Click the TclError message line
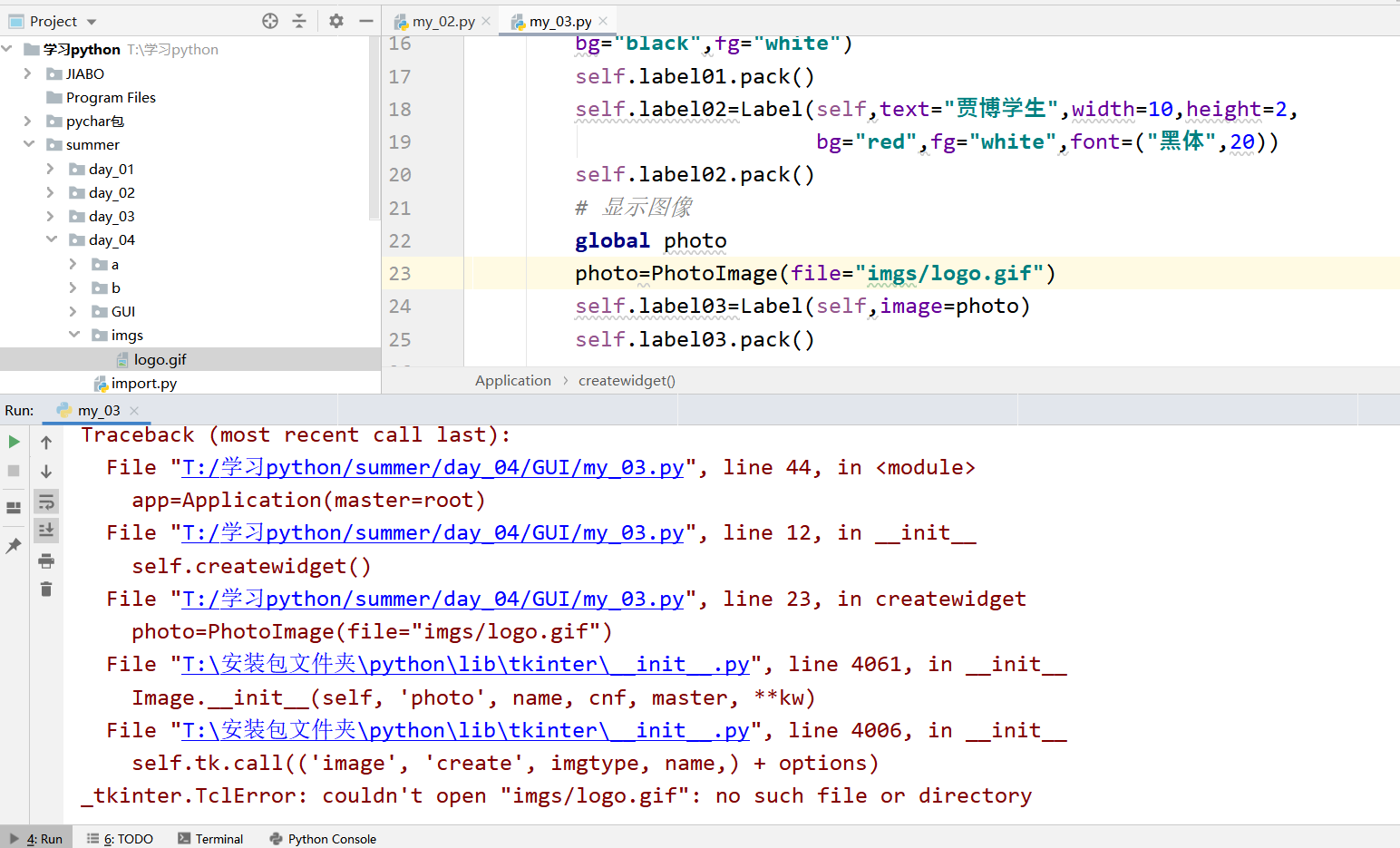 click(x=556, y=795)
